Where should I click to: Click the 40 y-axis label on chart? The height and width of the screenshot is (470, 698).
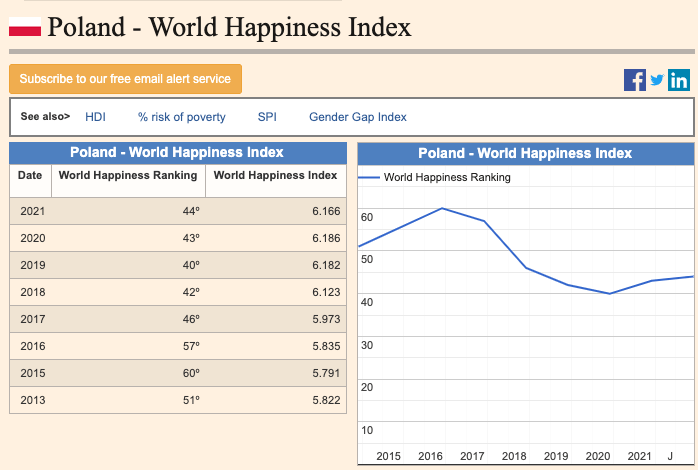point(367,302)
